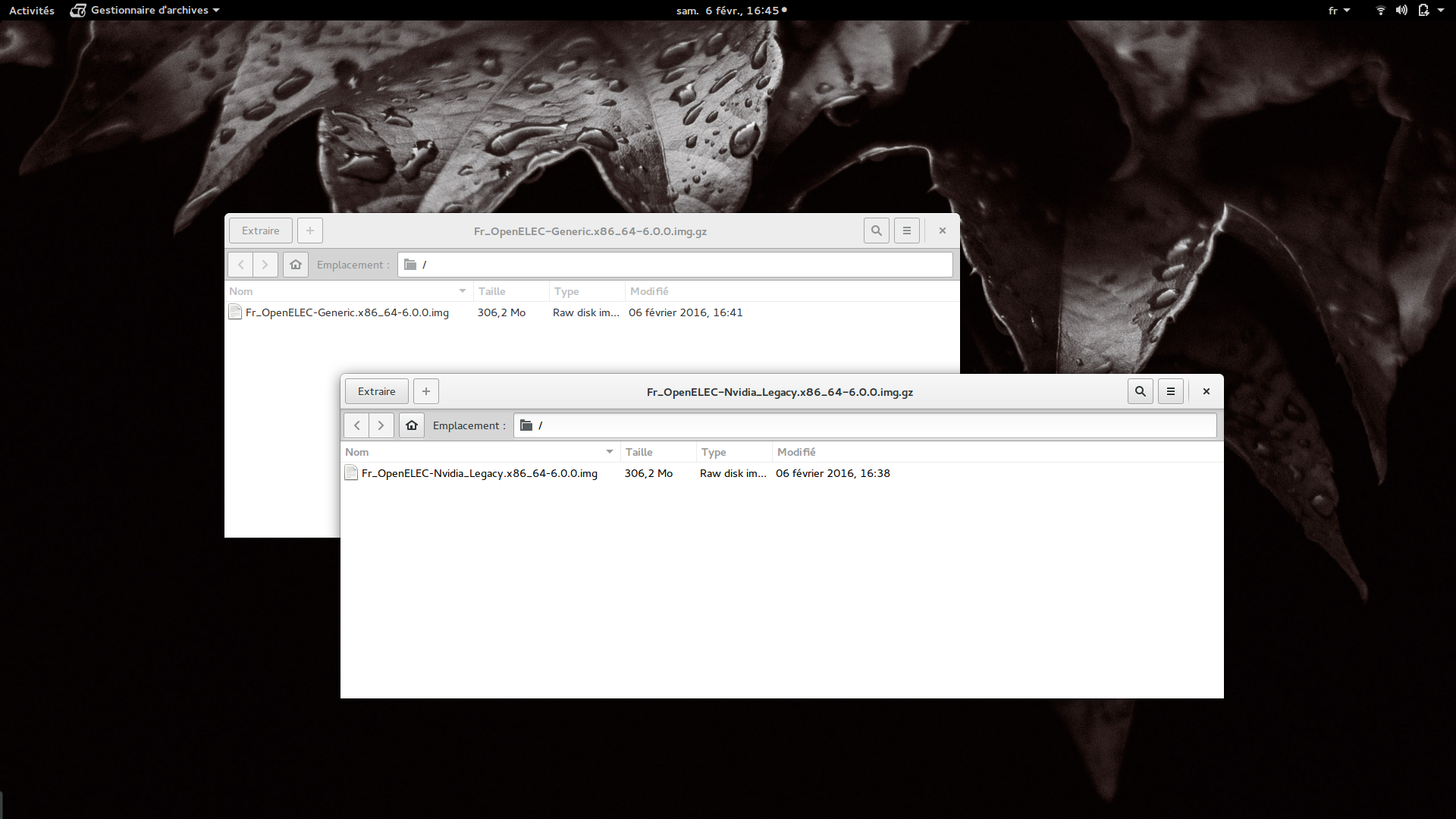Sort by Type column in Generic window
Screen dimensions: 1456x819
(587, 291)
